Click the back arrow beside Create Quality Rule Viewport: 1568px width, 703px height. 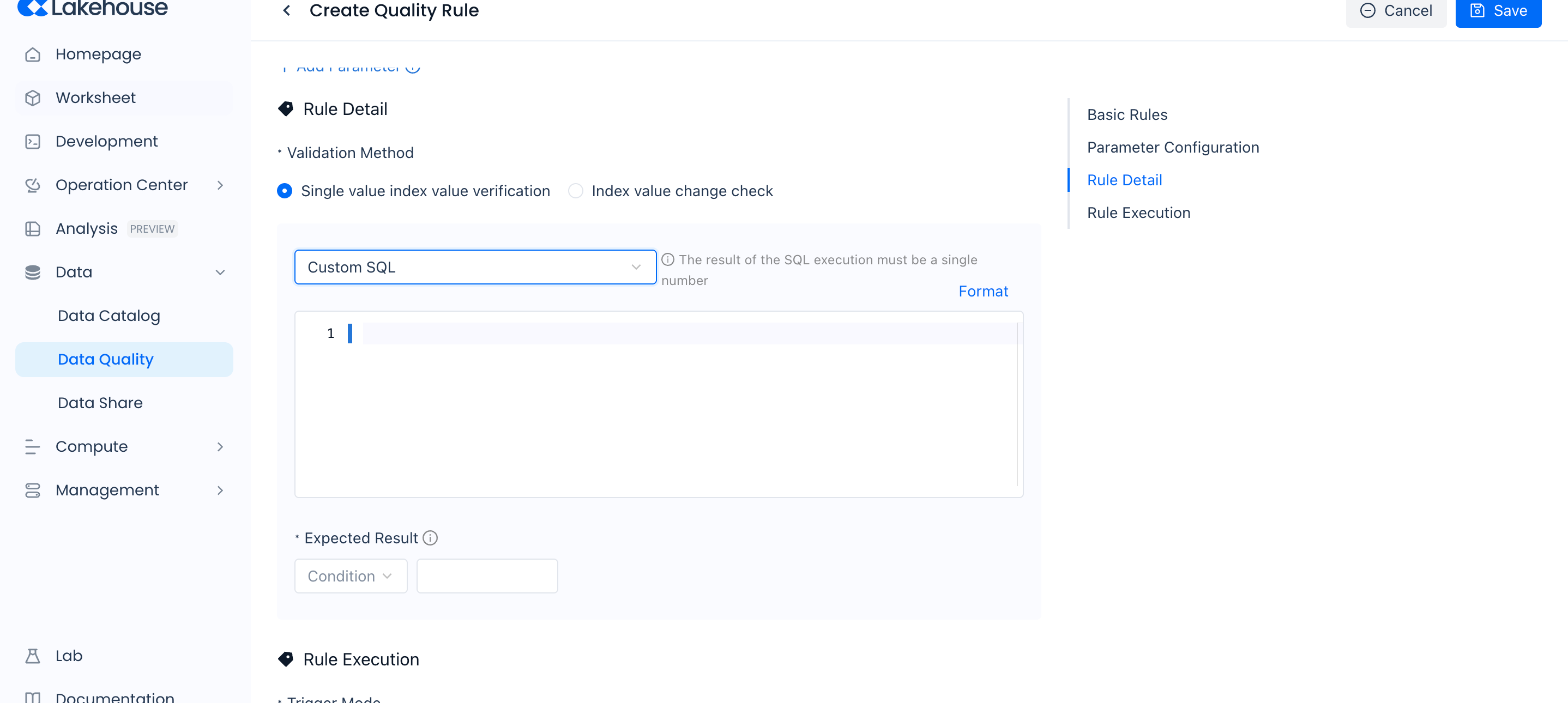click(x=287, y=10)
